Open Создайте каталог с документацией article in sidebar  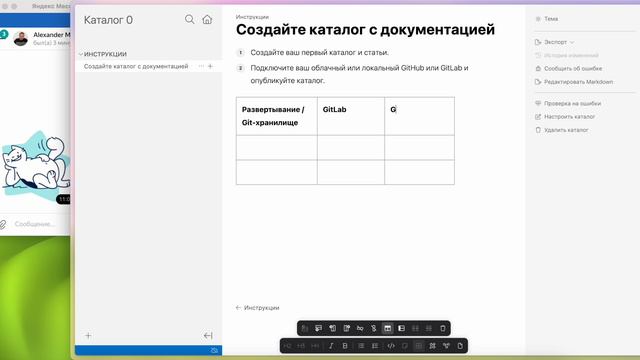(x=136, y=66)
